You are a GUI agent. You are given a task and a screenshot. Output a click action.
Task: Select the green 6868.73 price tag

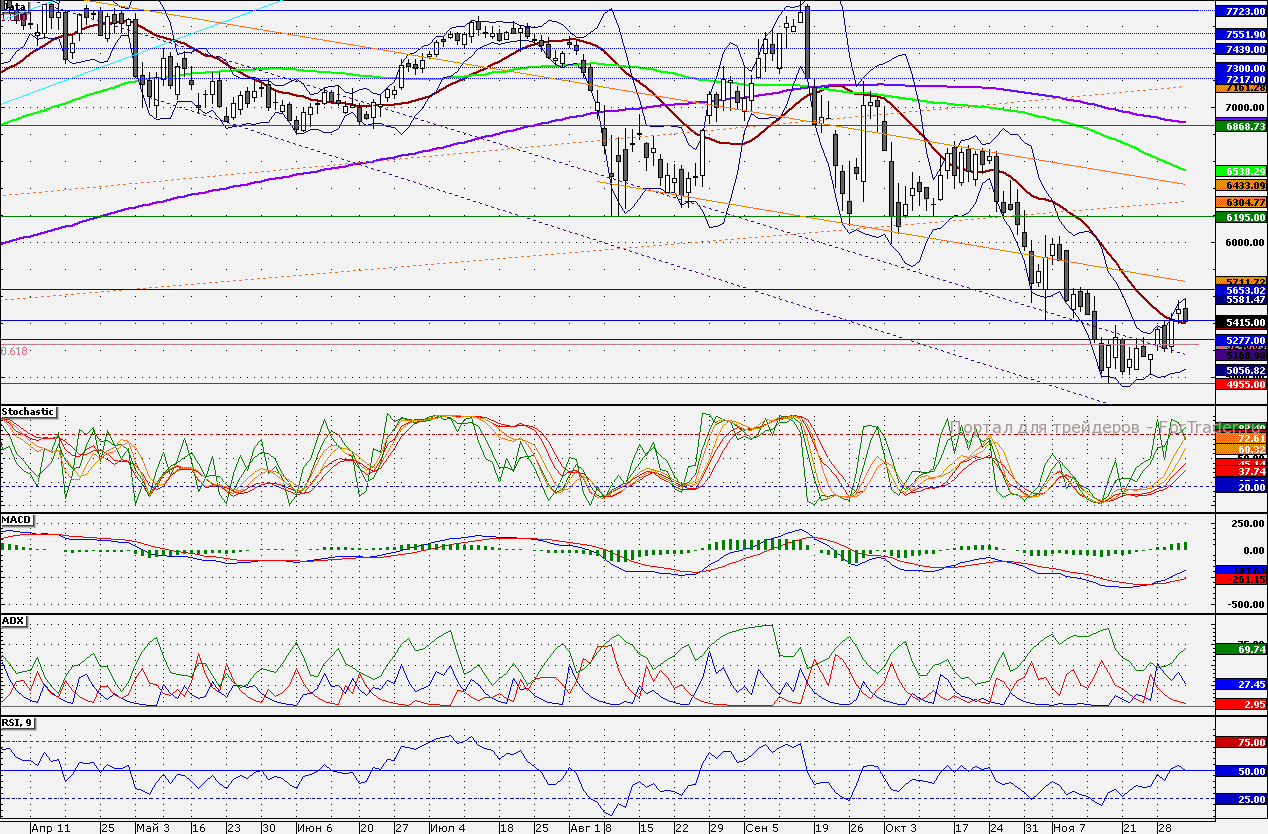tap(1239, 126)
